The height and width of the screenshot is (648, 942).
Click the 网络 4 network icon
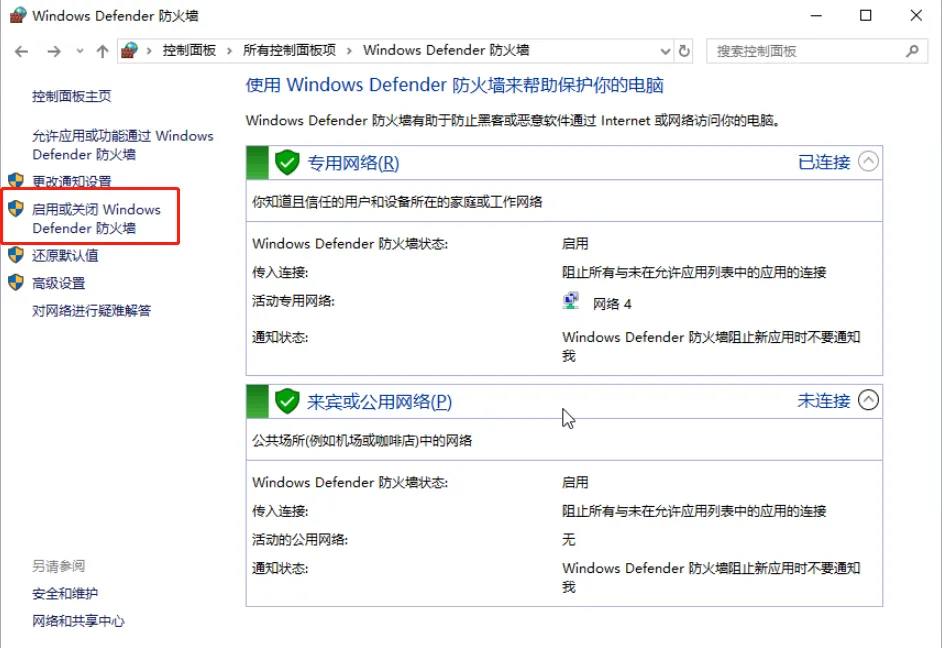(x=571, y=299)
